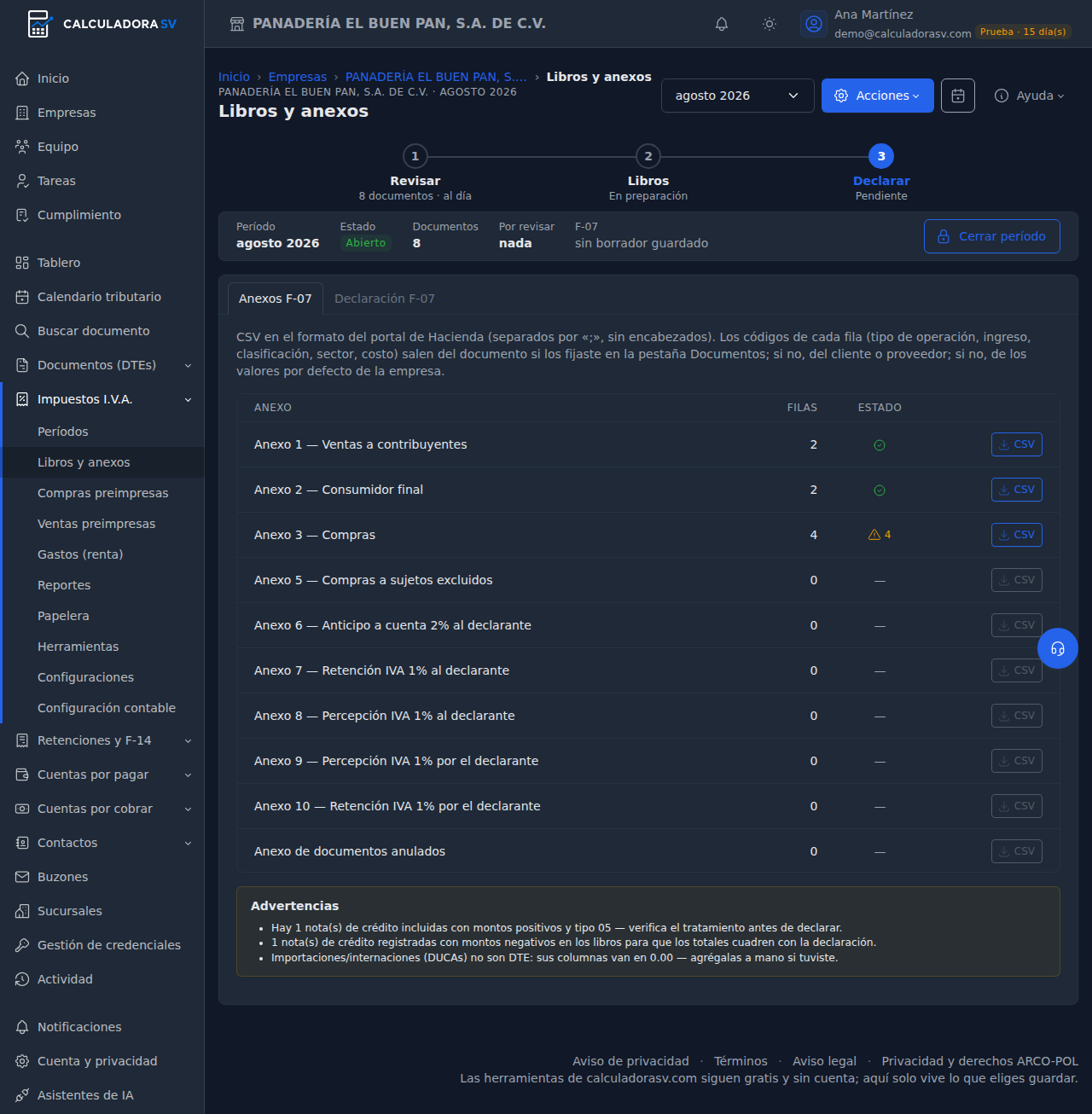Expand the Acciones dropdown menu
The width and height of the screenshot is (1092, 1114).
point(878,96)
